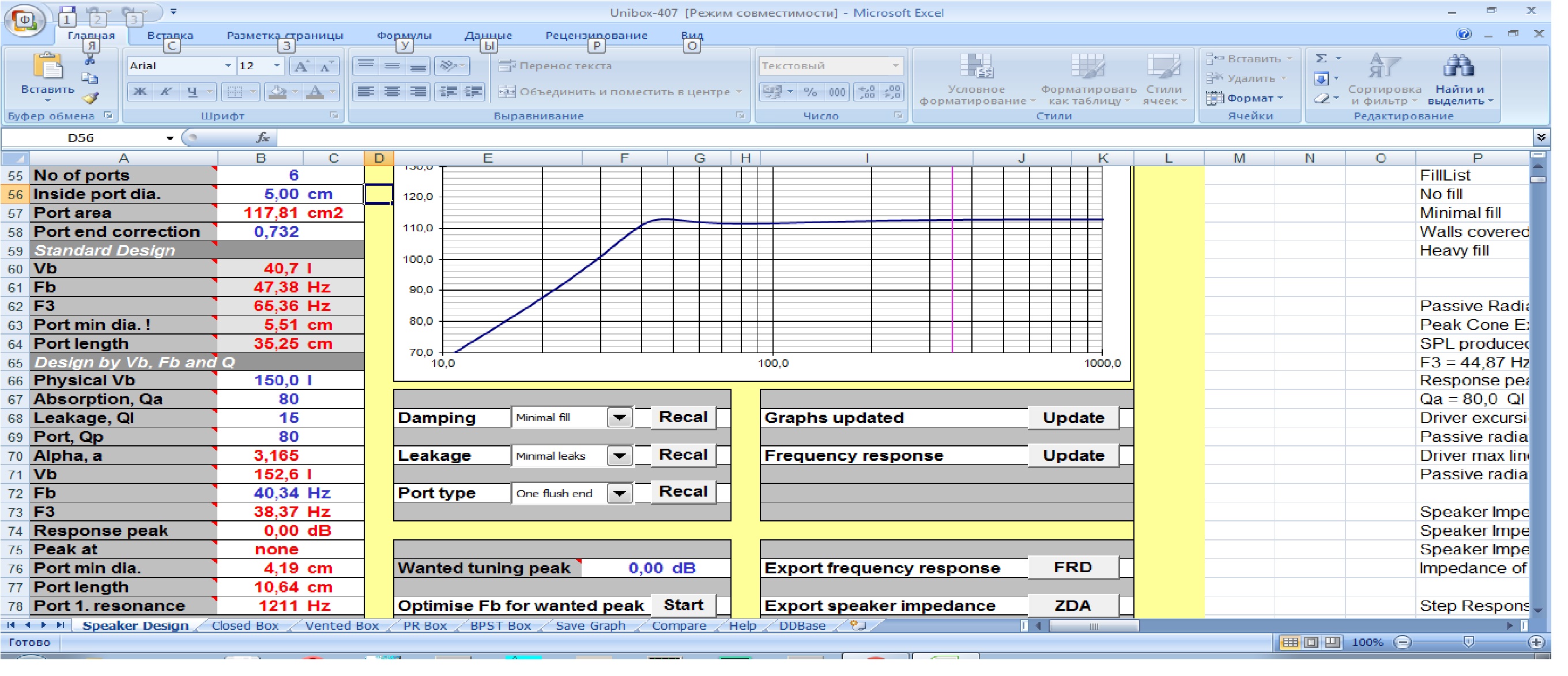The width and height of the screenshot is (1568, 676).
Task: Click the Conditional Formatting icon
Action: coord(976,67)
